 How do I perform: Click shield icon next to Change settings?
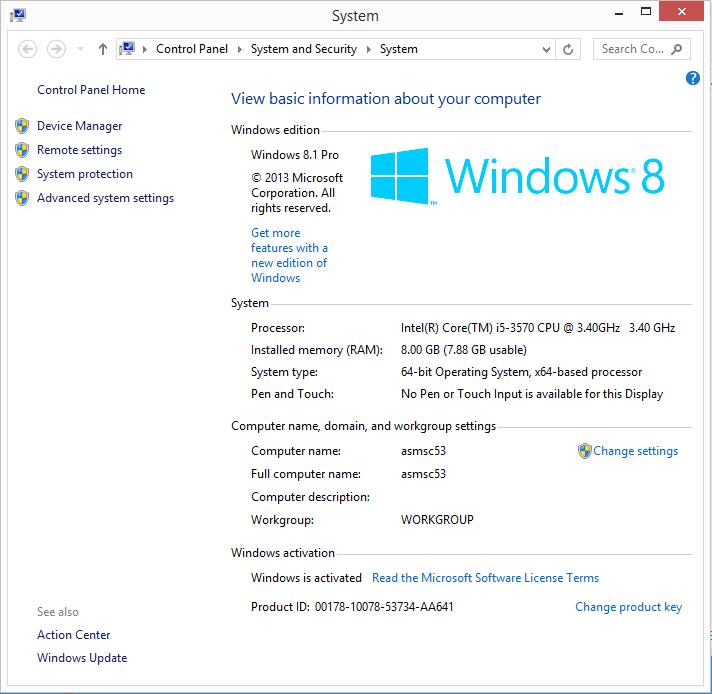coord(584,451)
